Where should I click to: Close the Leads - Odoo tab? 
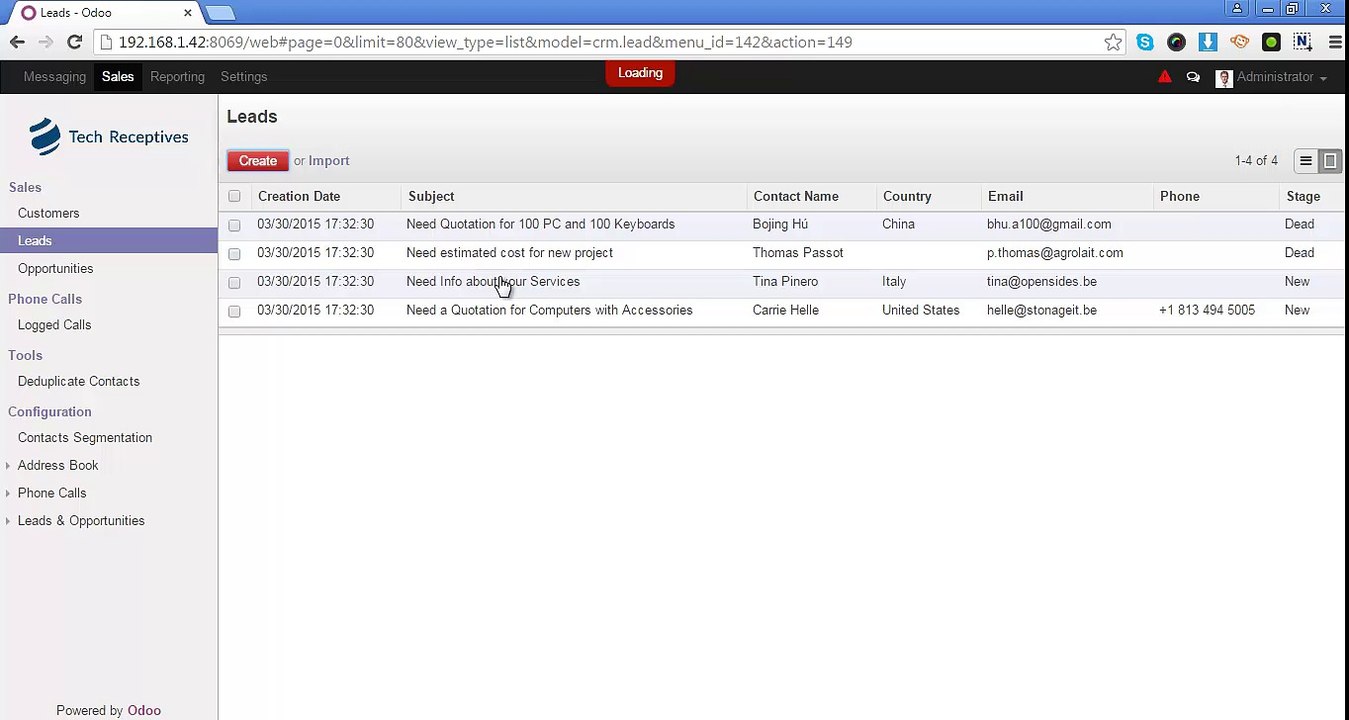coord(187,13)
